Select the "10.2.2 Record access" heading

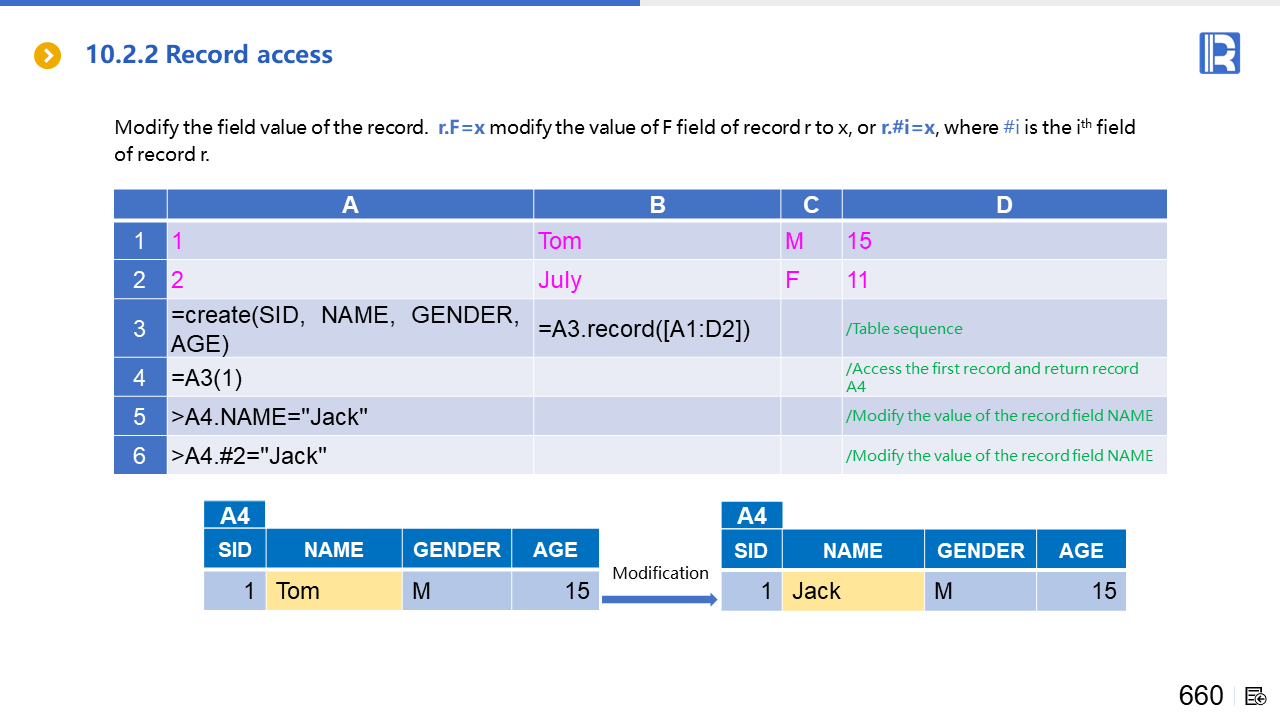209,55
